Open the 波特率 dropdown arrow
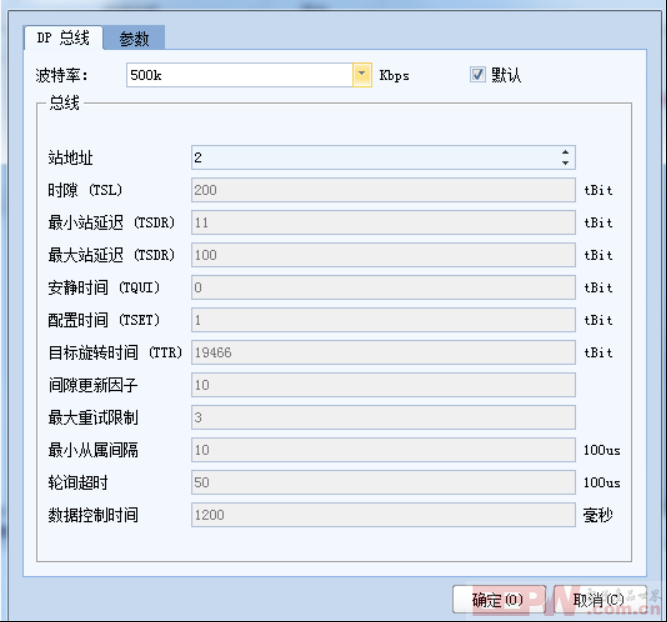The height and width of the screenshot is (622, 667). click(x=362, y=75)
